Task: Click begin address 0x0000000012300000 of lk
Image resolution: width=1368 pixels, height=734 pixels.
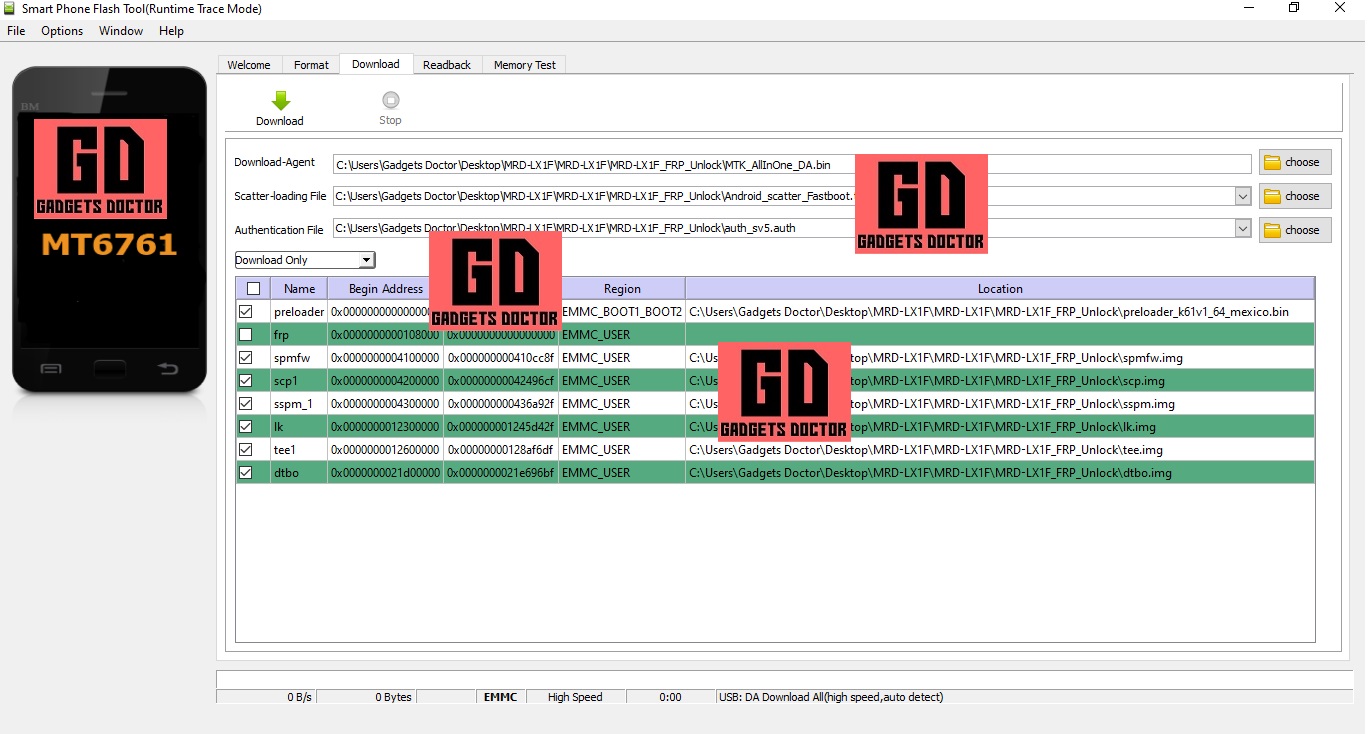Action: coord(385,427)
